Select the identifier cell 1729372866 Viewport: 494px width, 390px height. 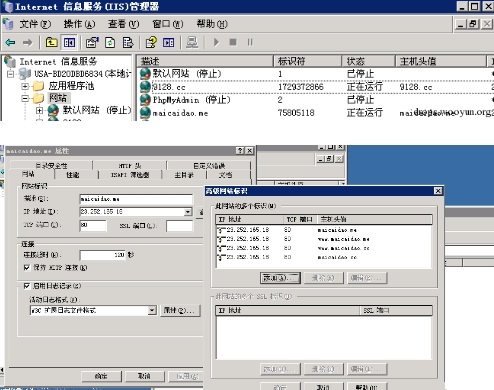pyautogui.click(x=301, y=87)
